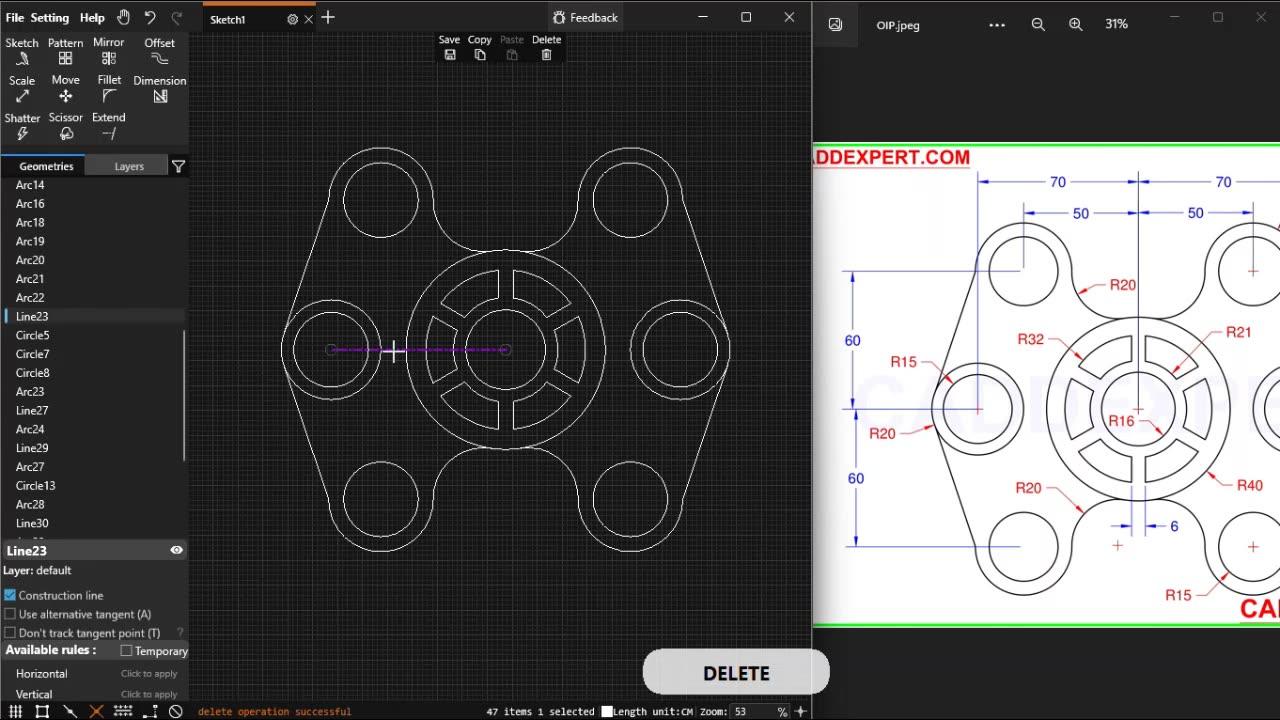The height and width of the screenshot is (720, 1280).
Task: Check the Temporary rules checkbox
Action: [x=126, y=651]
